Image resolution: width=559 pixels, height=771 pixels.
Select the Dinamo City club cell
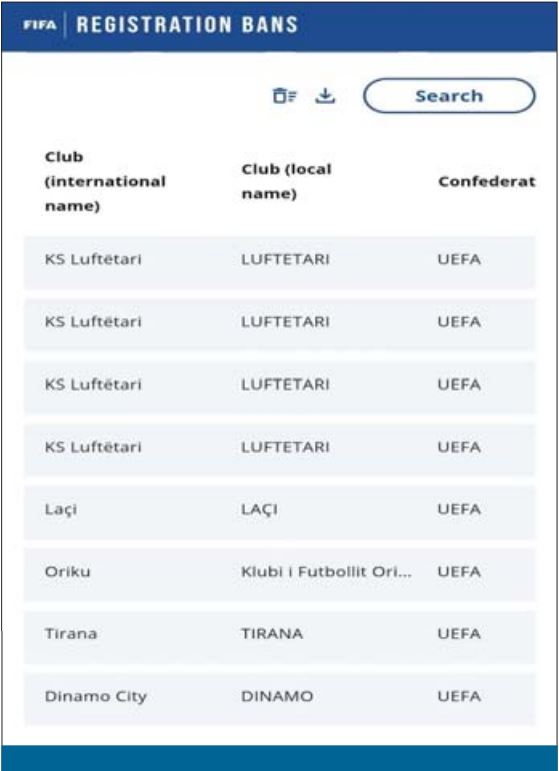point(96,697)
